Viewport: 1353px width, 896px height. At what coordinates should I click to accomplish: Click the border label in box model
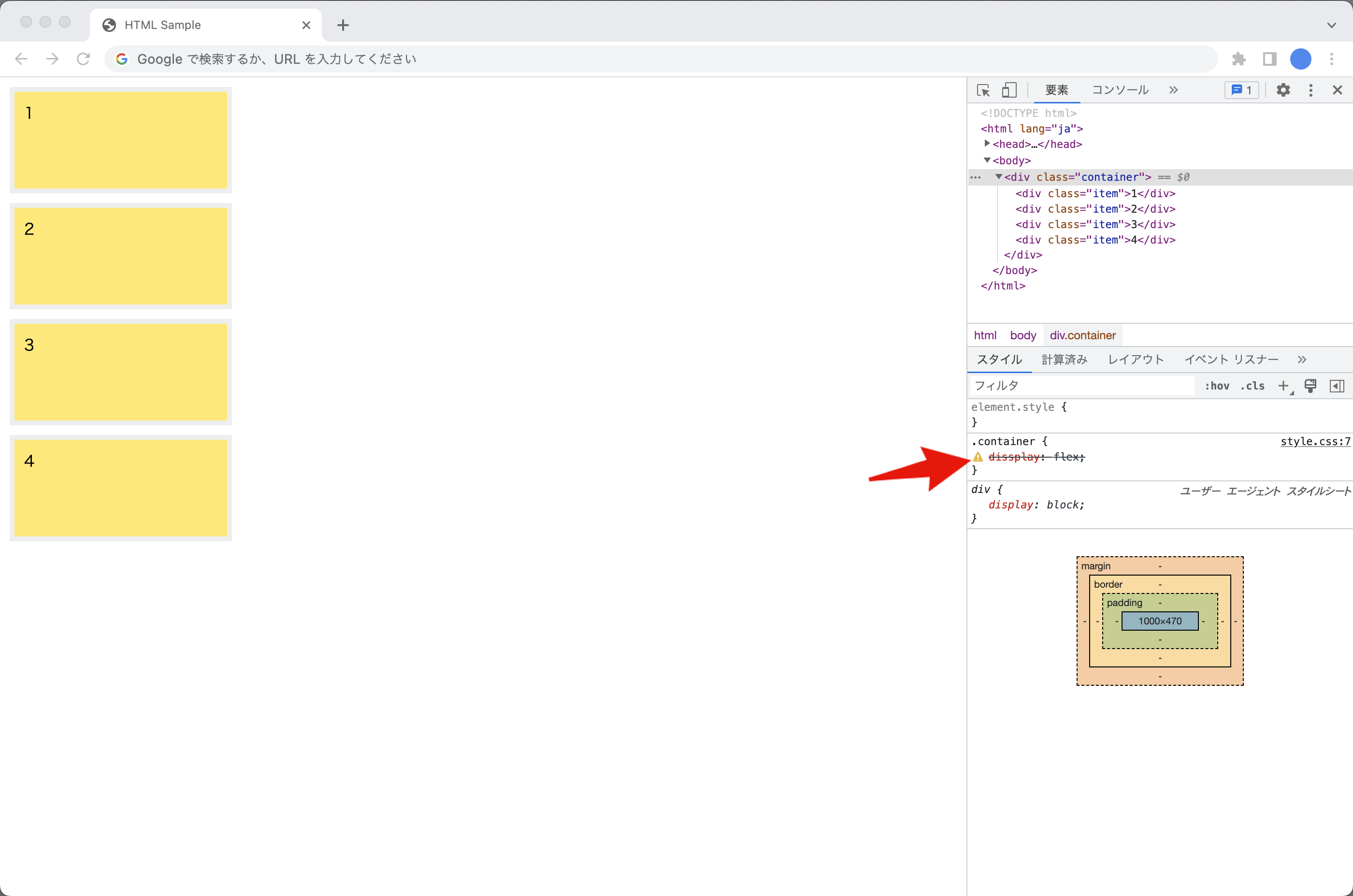[1108, 585]
